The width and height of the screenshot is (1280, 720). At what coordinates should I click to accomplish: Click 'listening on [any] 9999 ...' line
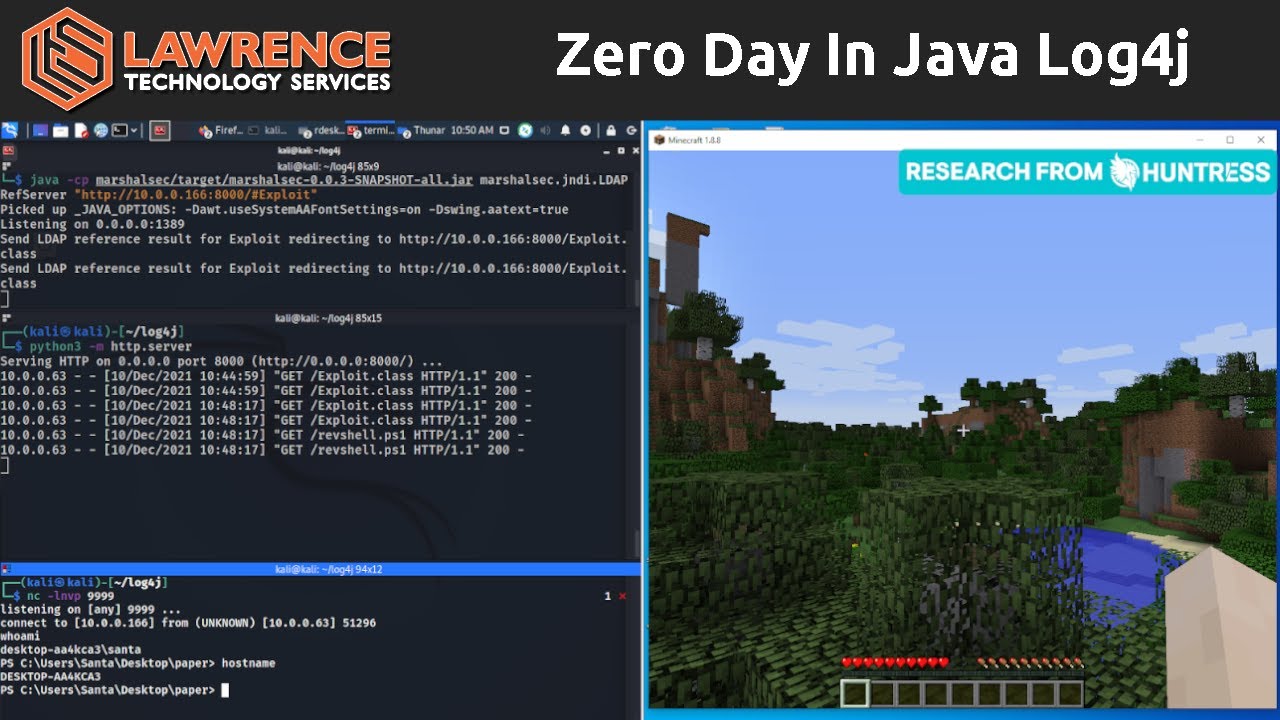tap(91, 609)
